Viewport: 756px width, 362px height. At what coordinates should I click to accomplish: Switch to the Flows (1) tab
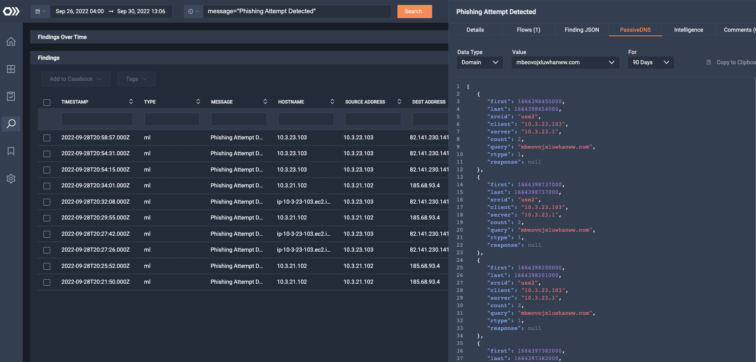pyautogui.click(x=528, y=30)
